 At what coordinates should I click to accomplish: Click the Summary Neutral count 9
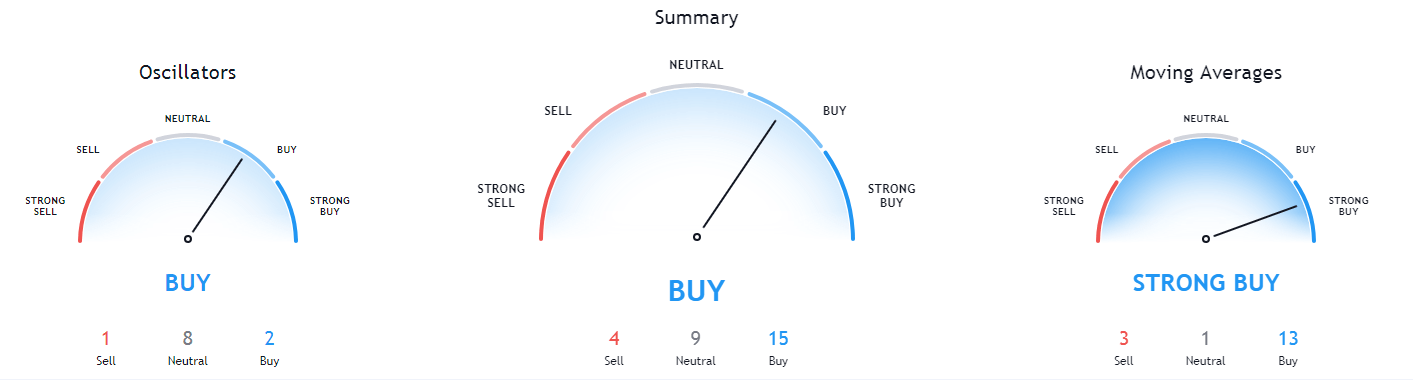click(x=696, y=338)
